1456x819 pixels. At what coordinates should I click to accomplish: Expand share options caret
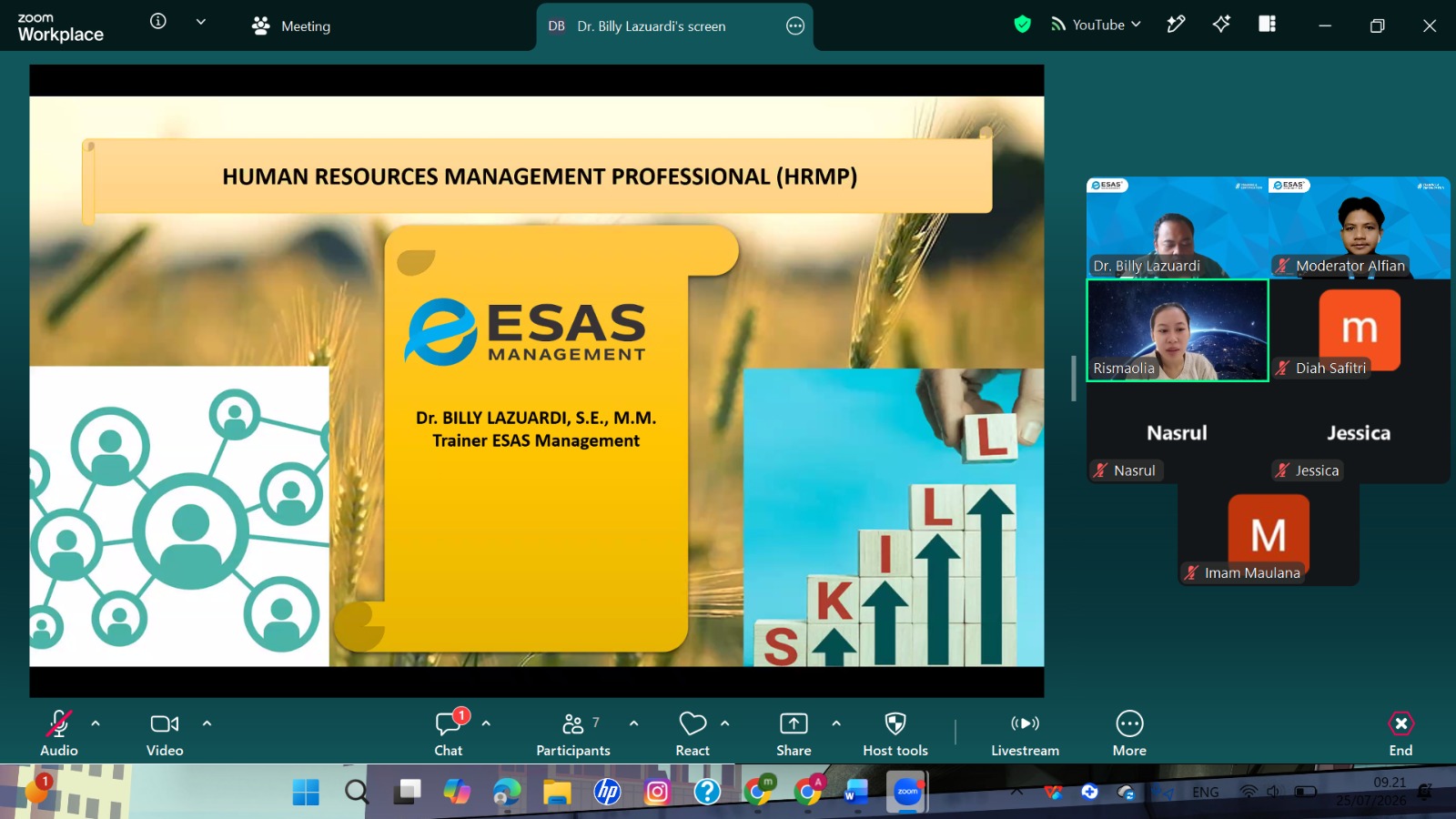[836, 723]
